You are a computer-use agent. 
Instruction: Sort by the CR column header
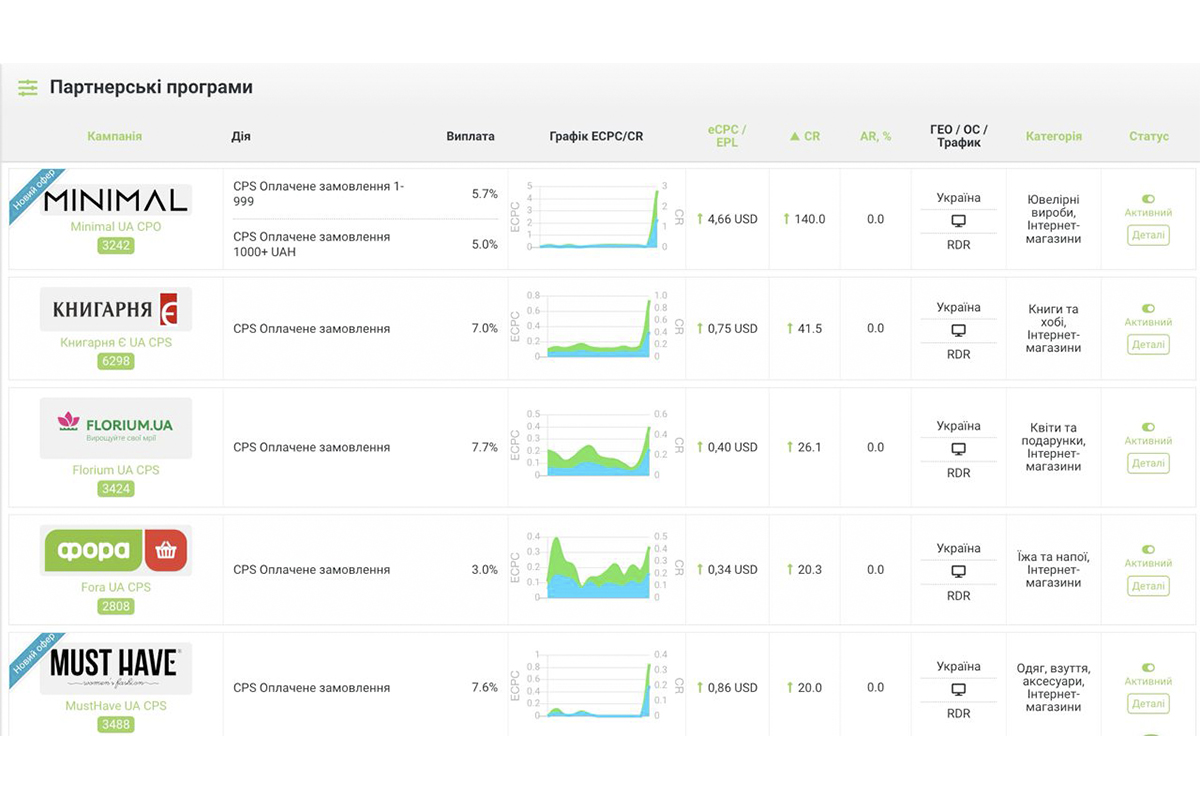(x=805, y=136)
